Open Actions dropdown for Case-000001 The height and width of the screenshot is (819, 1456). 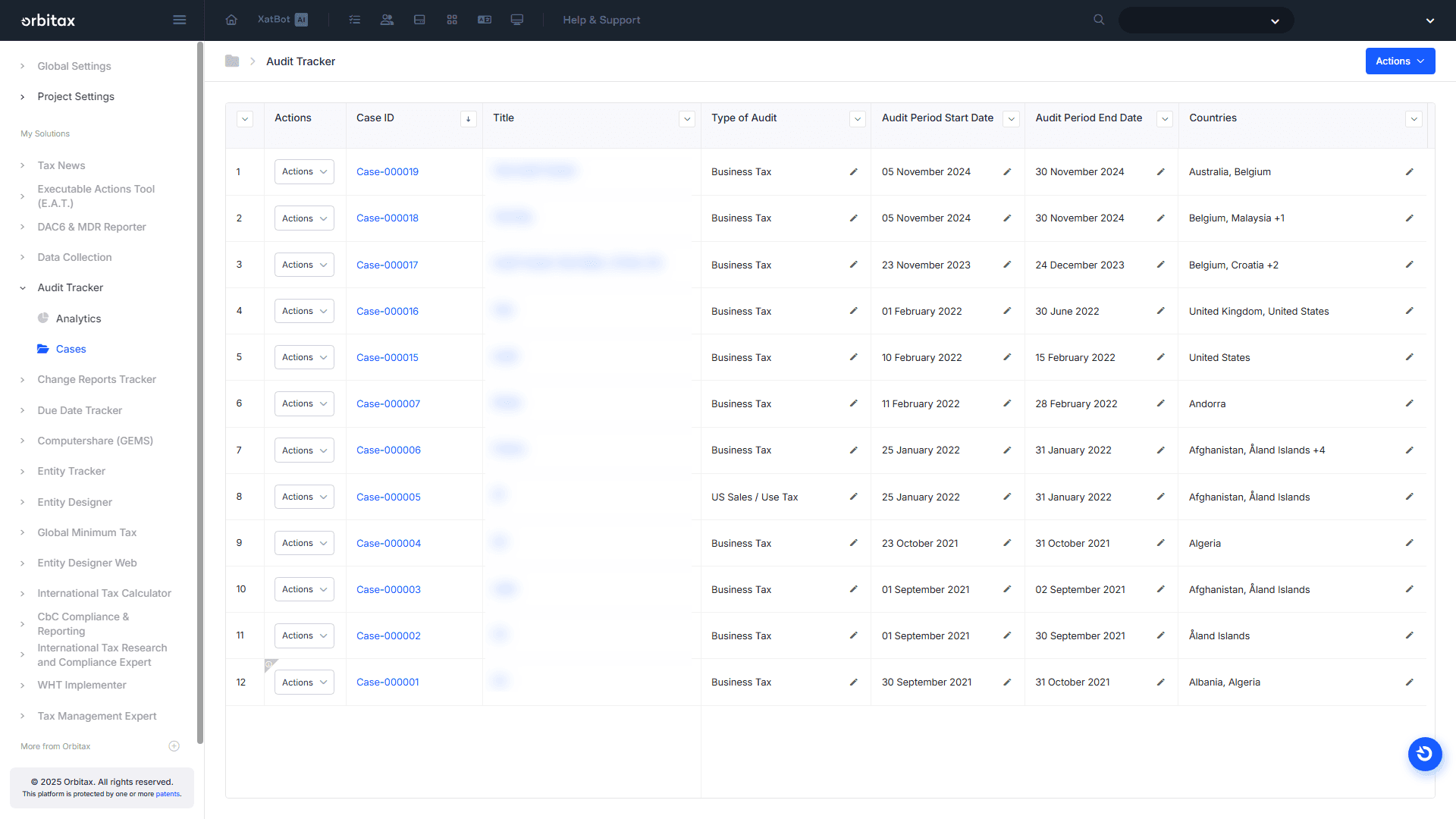[x=304, y=682]
